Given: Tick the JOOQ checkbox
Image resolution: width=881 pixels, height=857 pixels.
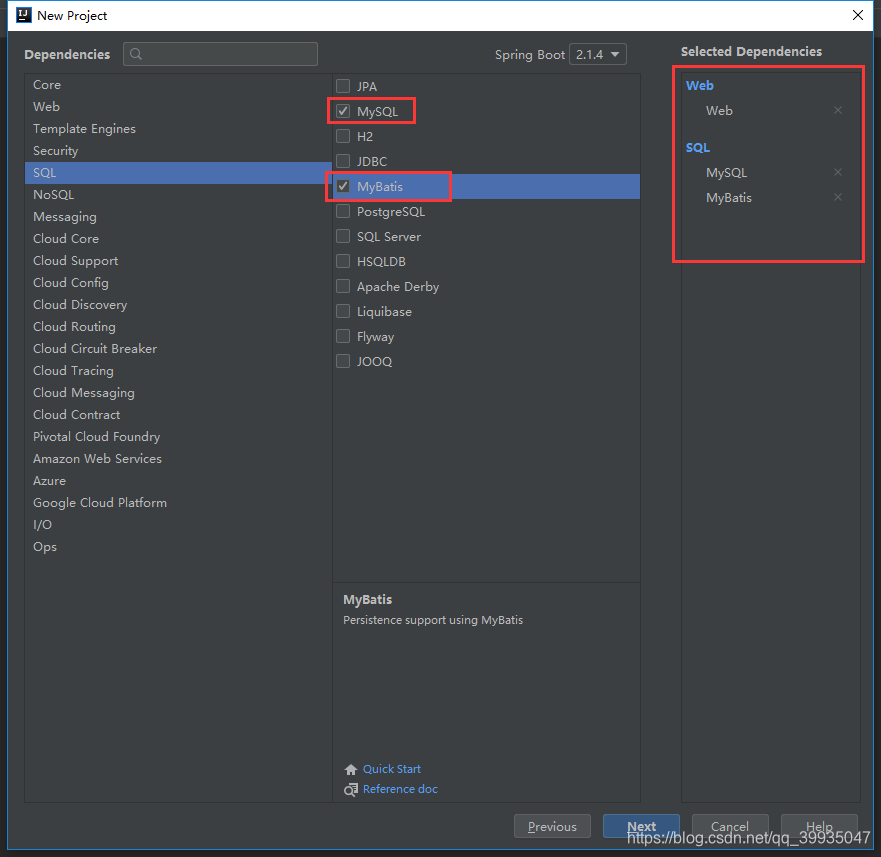Looking at the screenshot, I should 343,361.
